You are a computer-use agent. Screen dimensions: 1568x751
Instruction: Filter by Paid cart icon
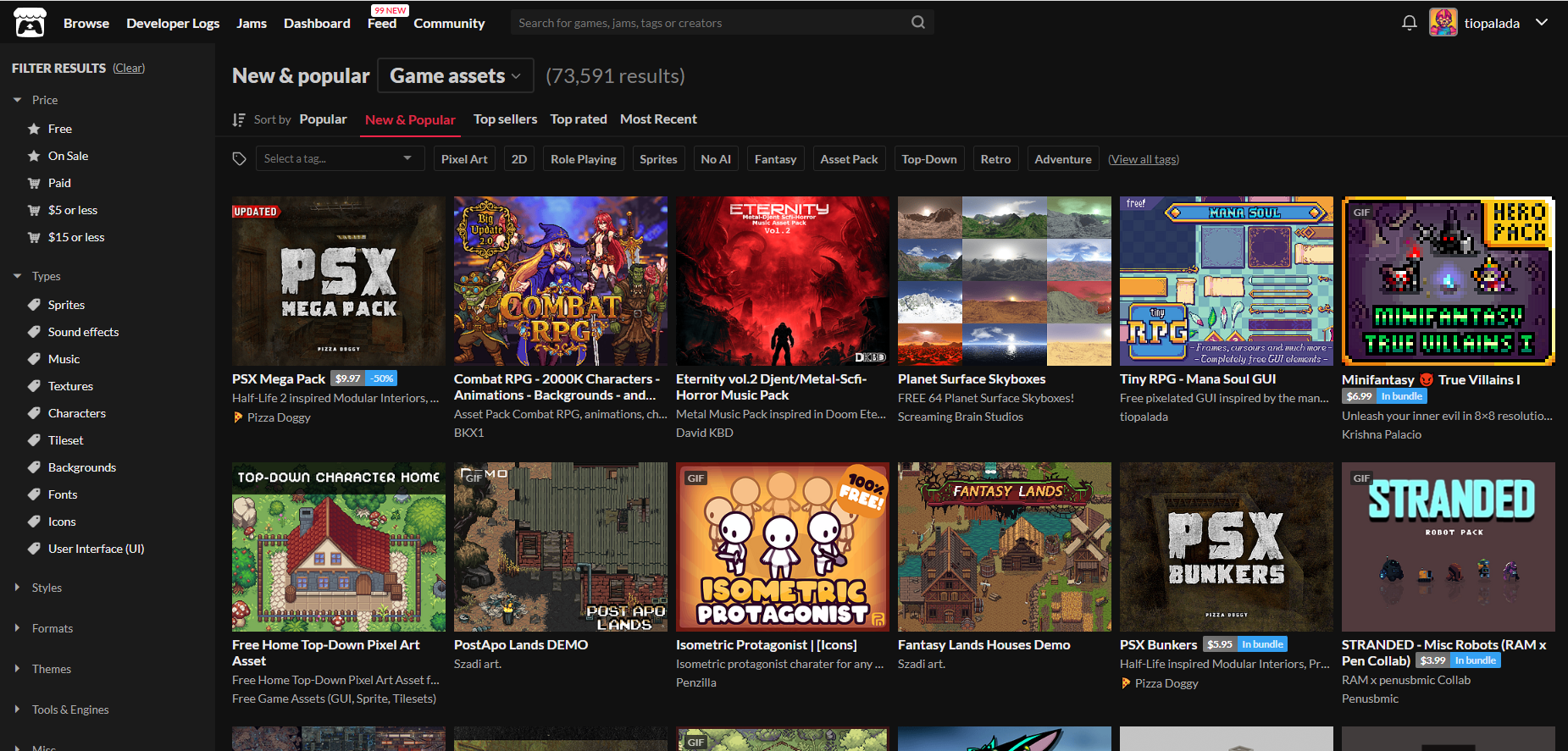(34, 183)
